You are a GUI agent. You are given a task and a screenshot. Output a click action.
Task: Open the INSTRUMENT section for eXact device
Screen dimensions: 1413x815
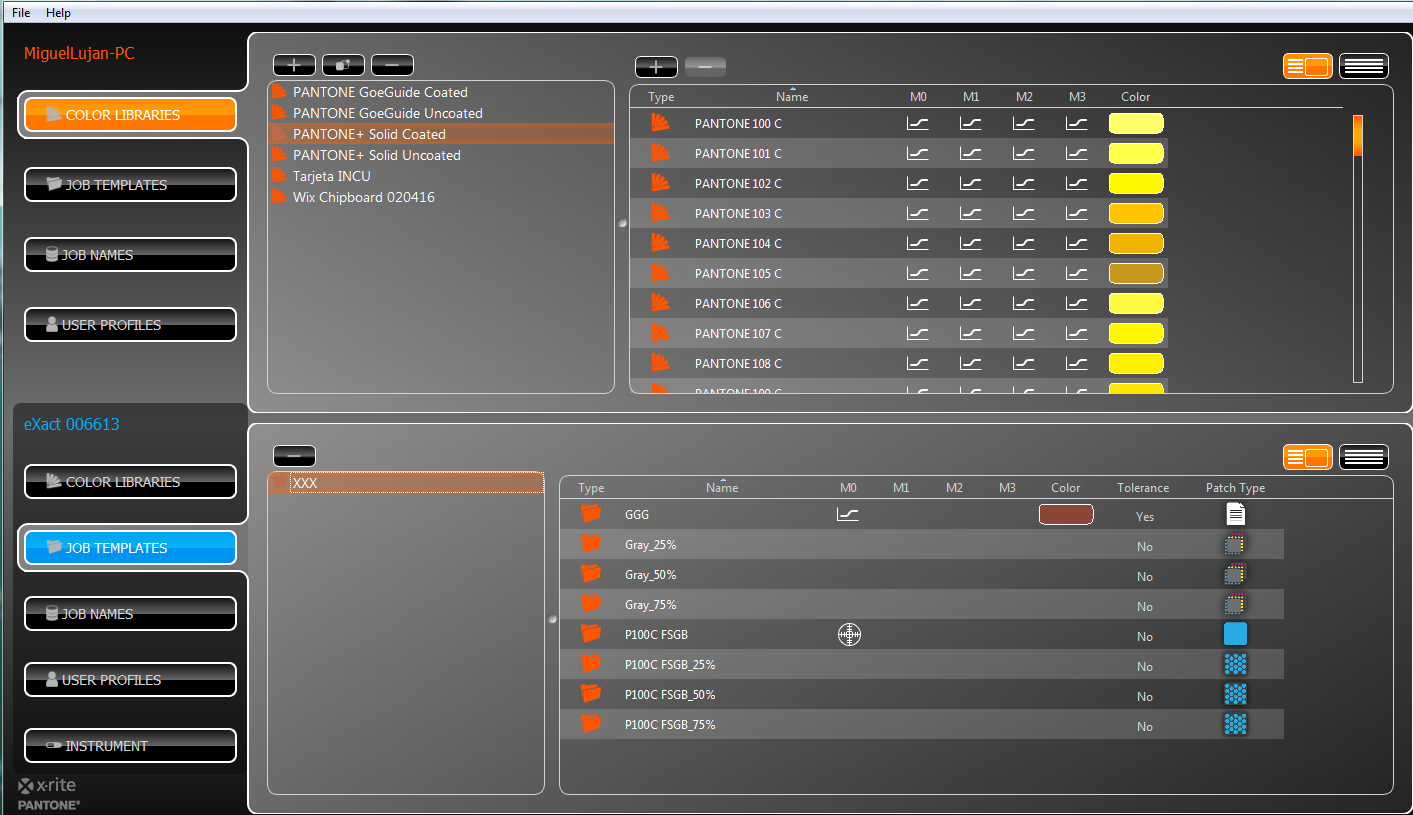[130, 746]
